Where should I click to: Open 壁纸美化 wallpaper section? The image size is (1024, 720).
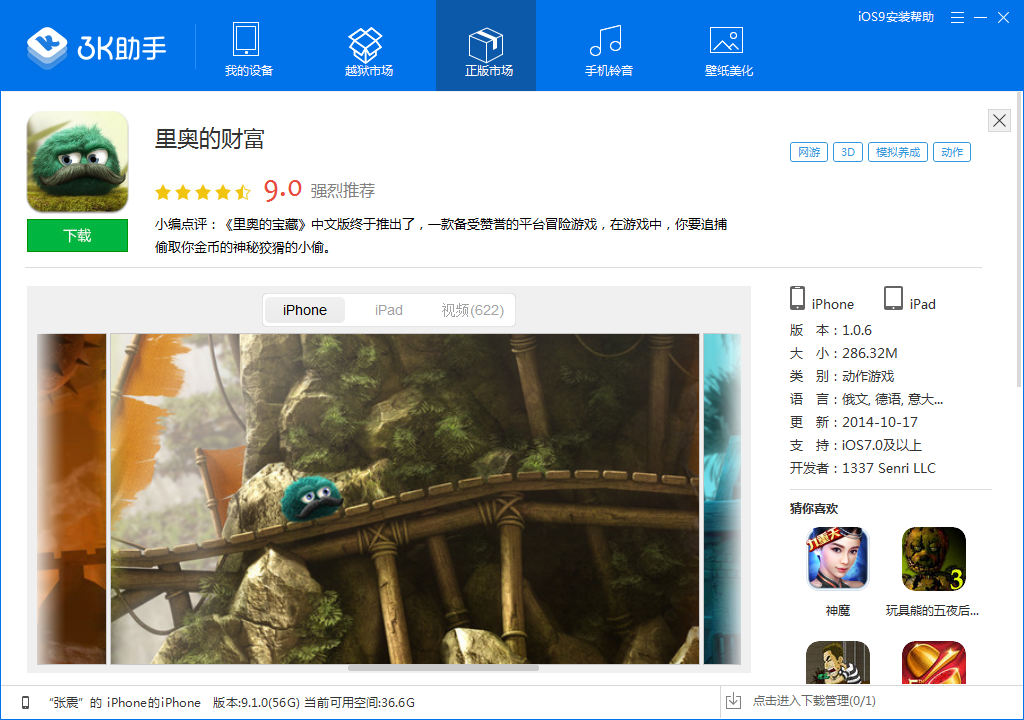728,50
